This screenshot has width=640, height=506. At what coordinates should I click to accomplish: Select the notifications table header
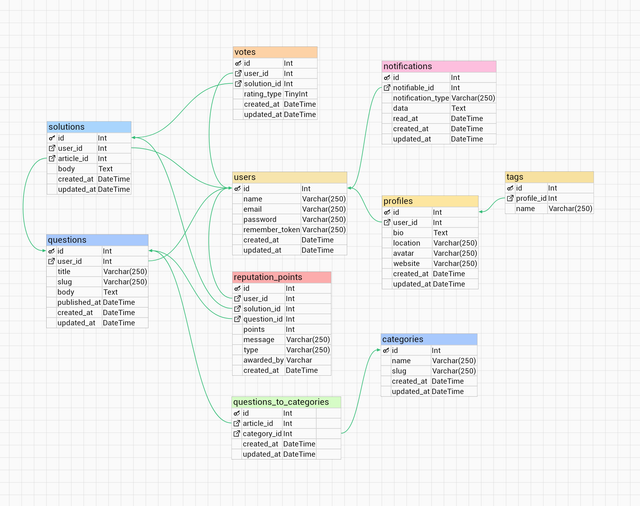[439, 66]
